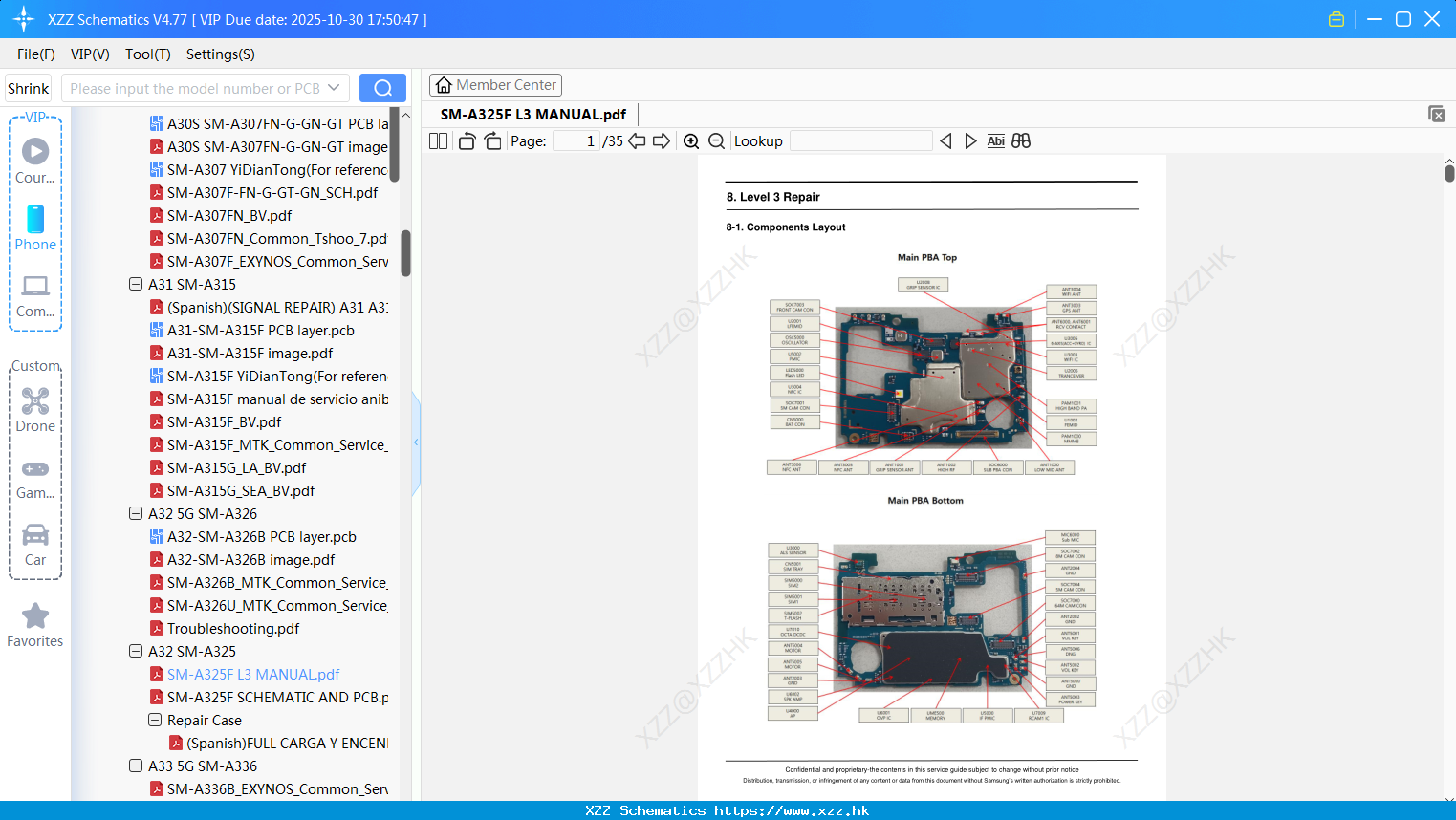Viewport: 1456px width, 820px height.
Task: Click the binoculars search icon
Action: pyautogui.click(x=1021, y=140)
